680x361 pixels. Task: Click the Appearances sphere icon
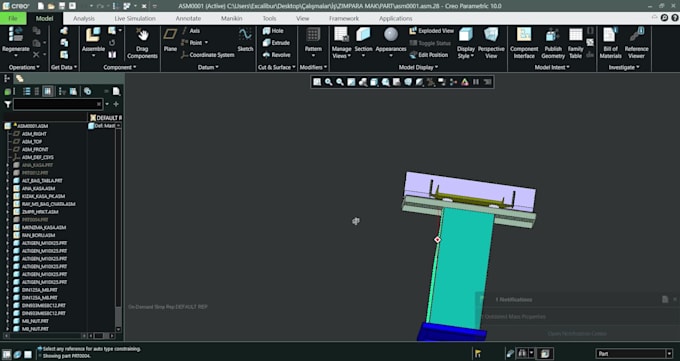click(x=391, y=35)
